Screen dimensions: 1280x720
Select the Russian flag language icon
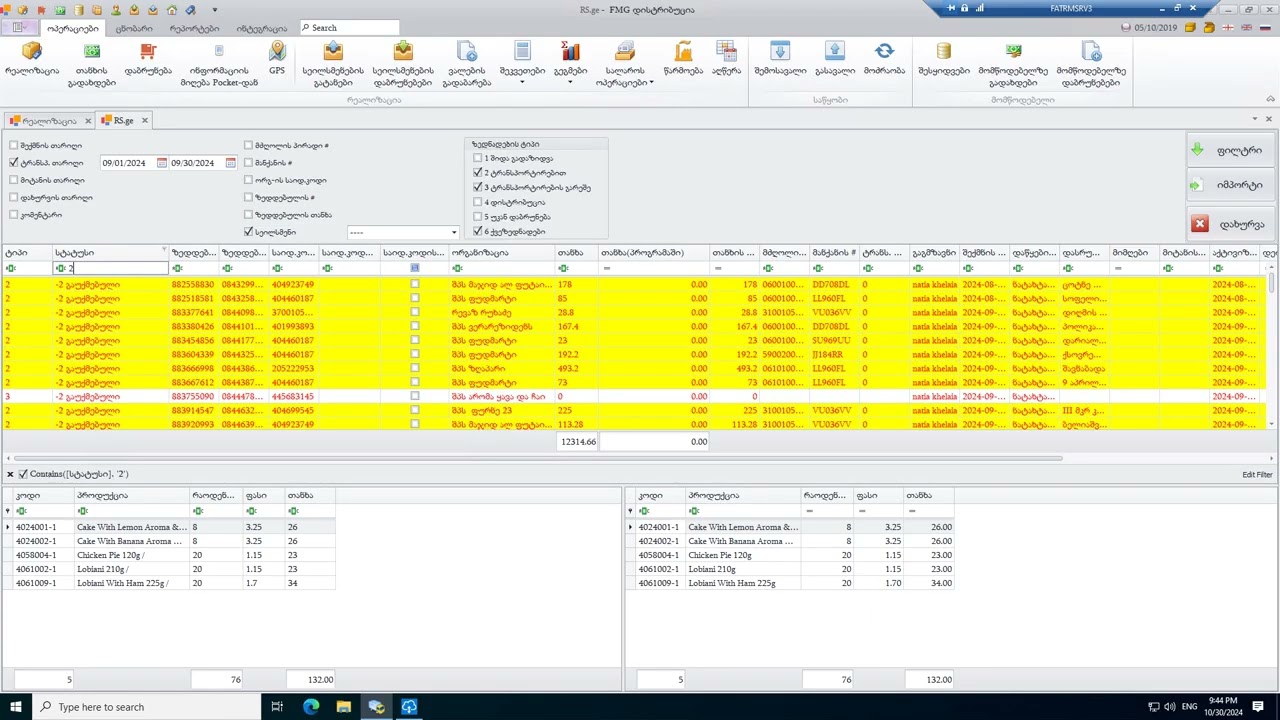[1265, 28]
